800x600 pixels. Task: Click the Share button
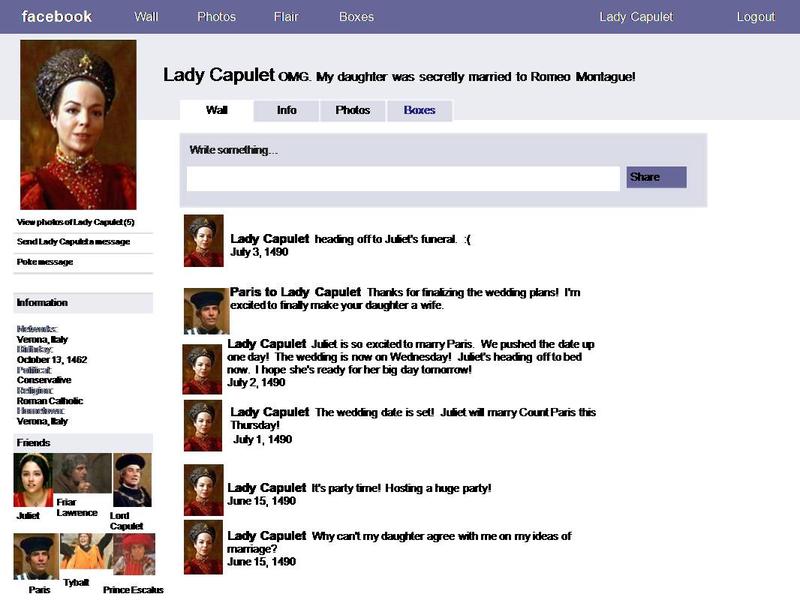coord(656,177)
